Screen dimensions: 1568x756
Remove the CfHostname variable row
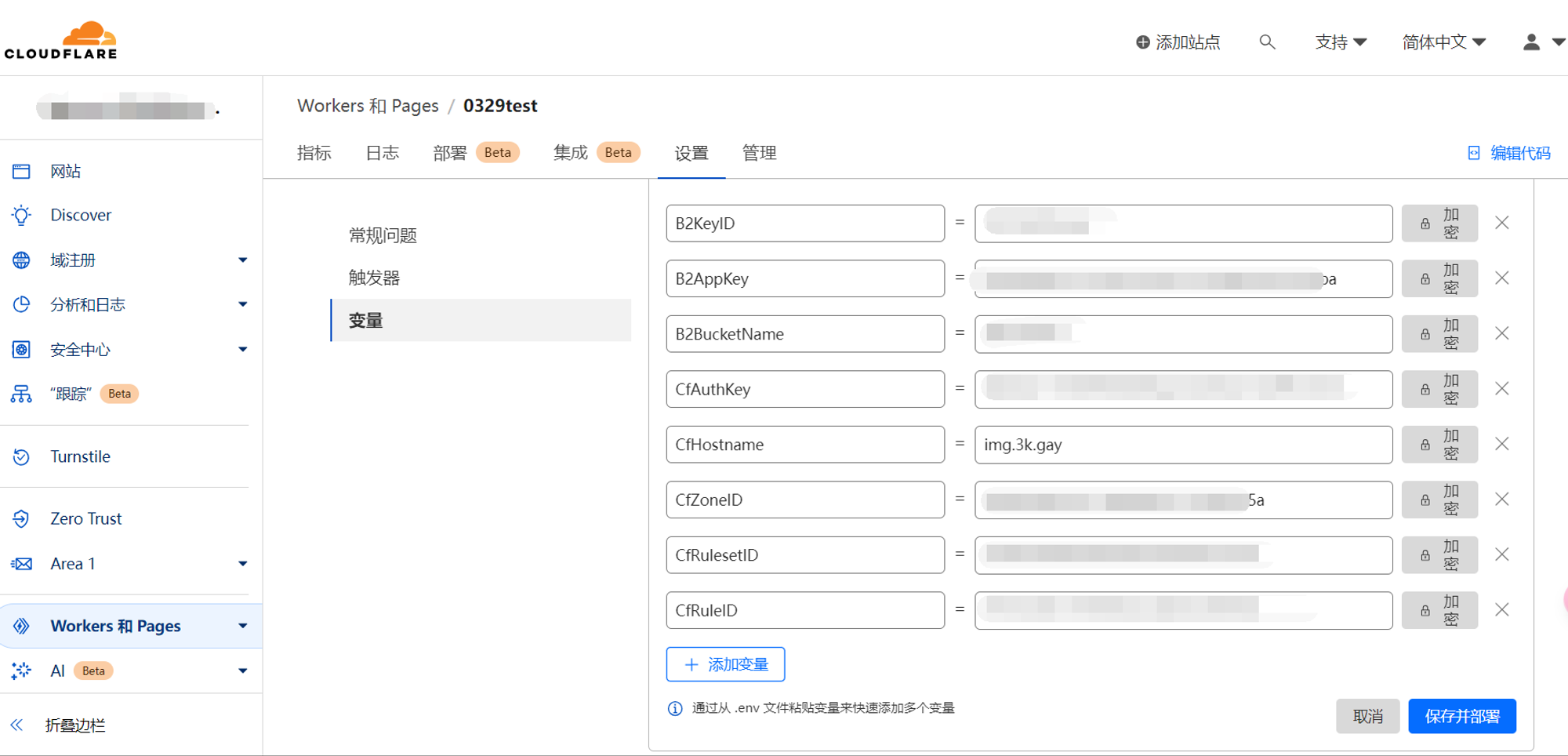[x=1502, y=444]
